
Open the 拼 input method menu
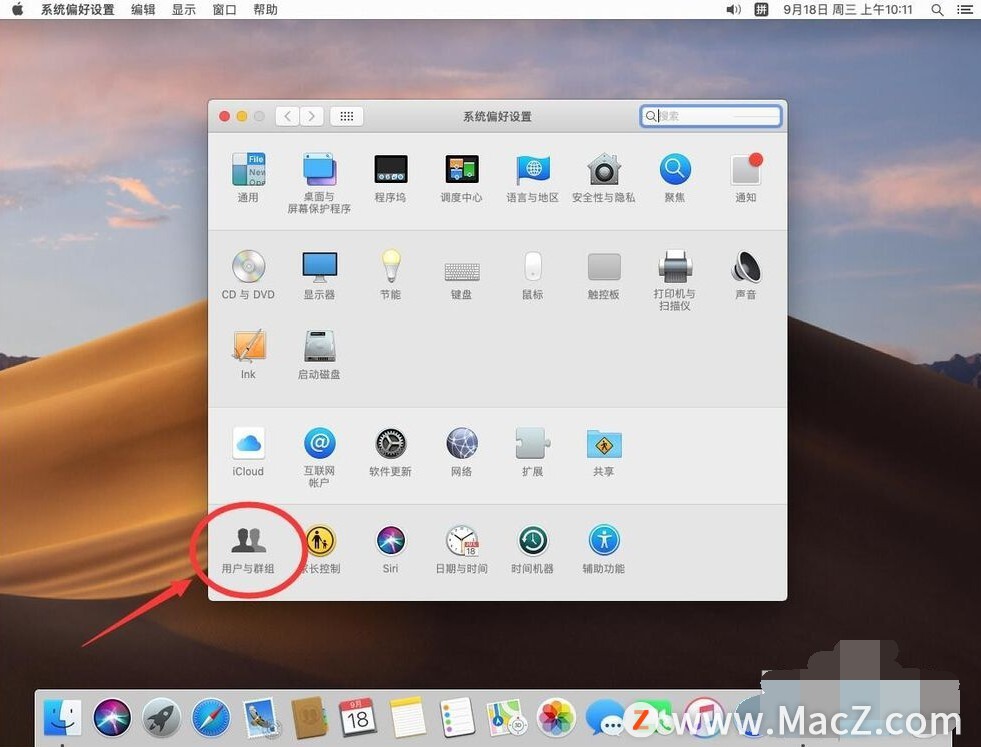(x=761, y=9)
